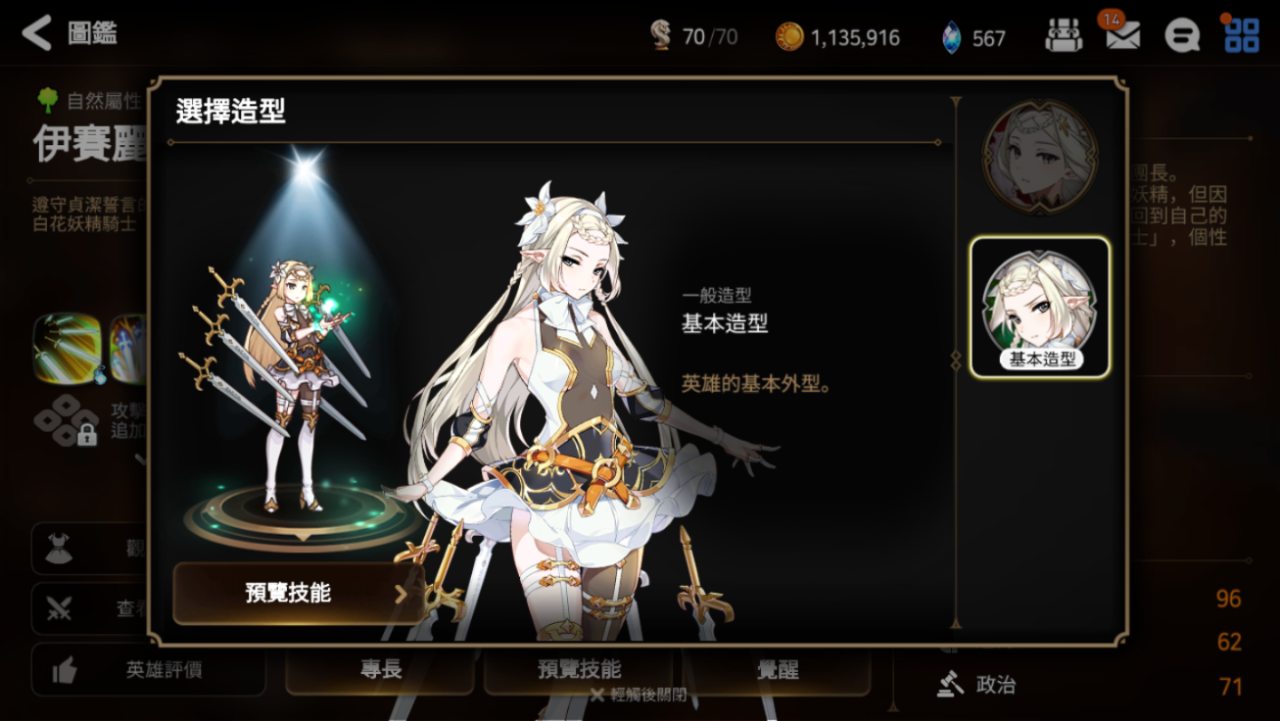Tap the stamina statue icon showing 70/70

pos(661,37)
